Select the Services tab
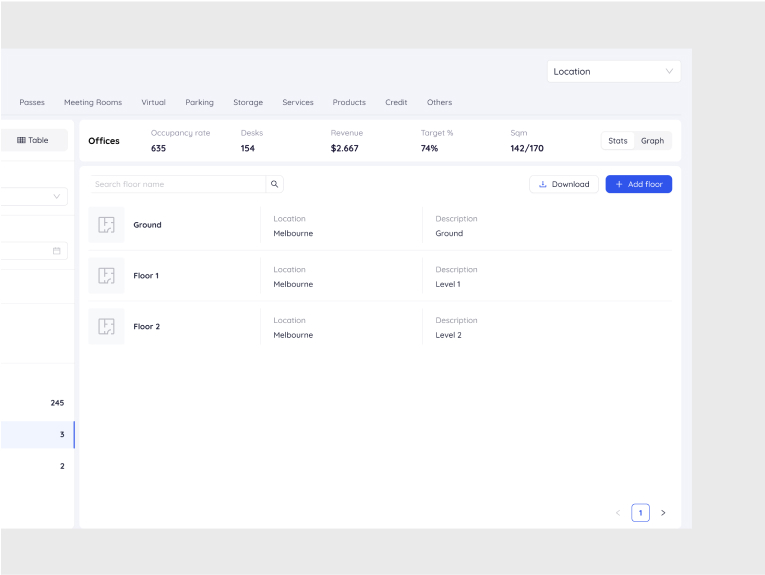 [x=297, y=102]
